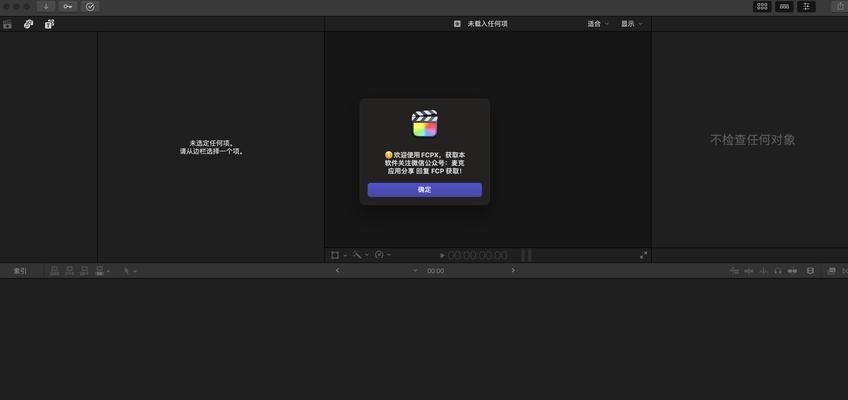The image size is (848, 400).
Task: Toggle the inspector sliders button
Action: tap(806, 6)
